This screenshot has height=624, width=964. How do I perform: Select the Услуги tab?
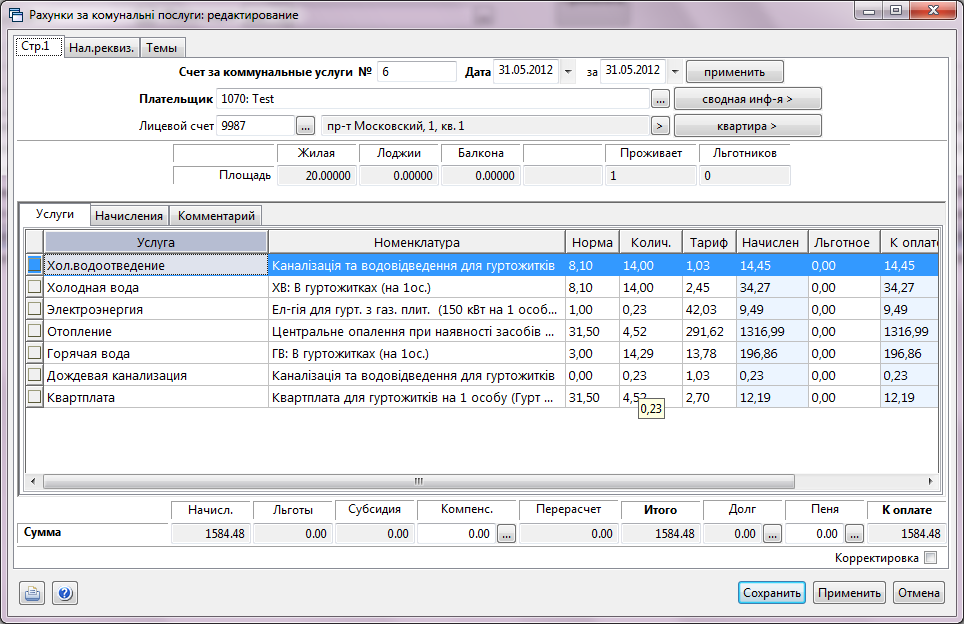(x=55, y=214)
